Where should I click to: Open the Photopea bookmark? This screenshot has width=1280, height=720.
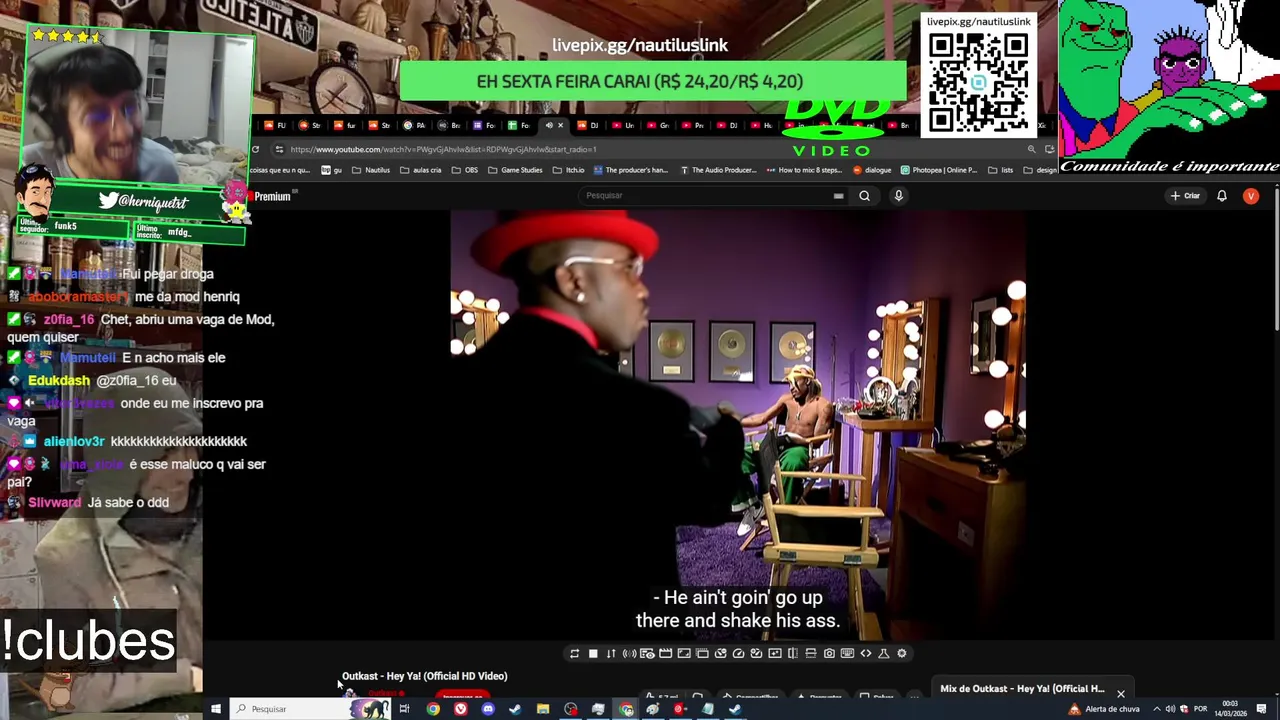(x=938, y=170)
